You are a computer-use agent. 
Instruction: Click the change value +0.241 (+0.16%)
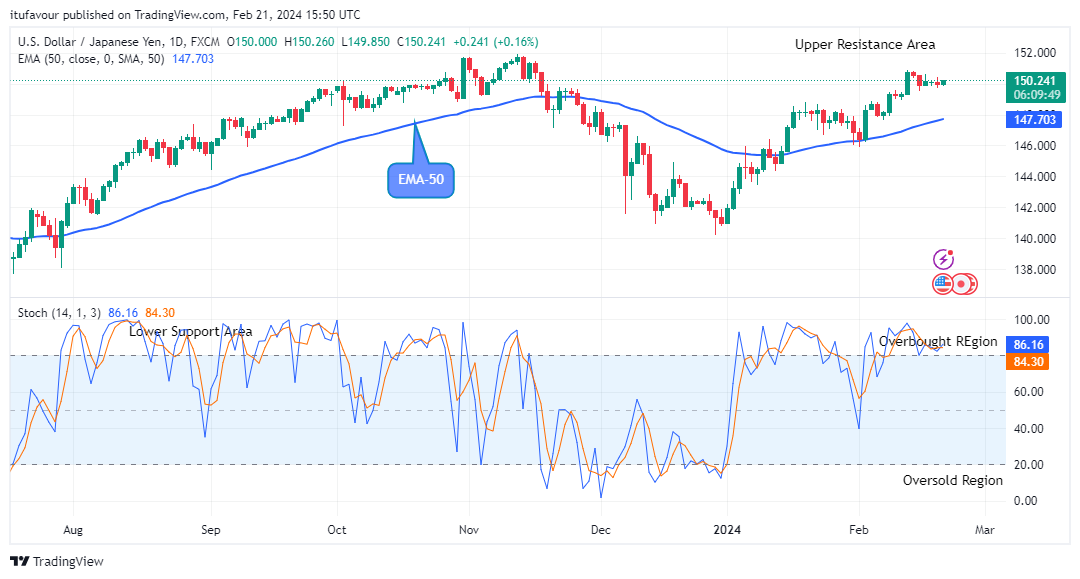(496, 42)
